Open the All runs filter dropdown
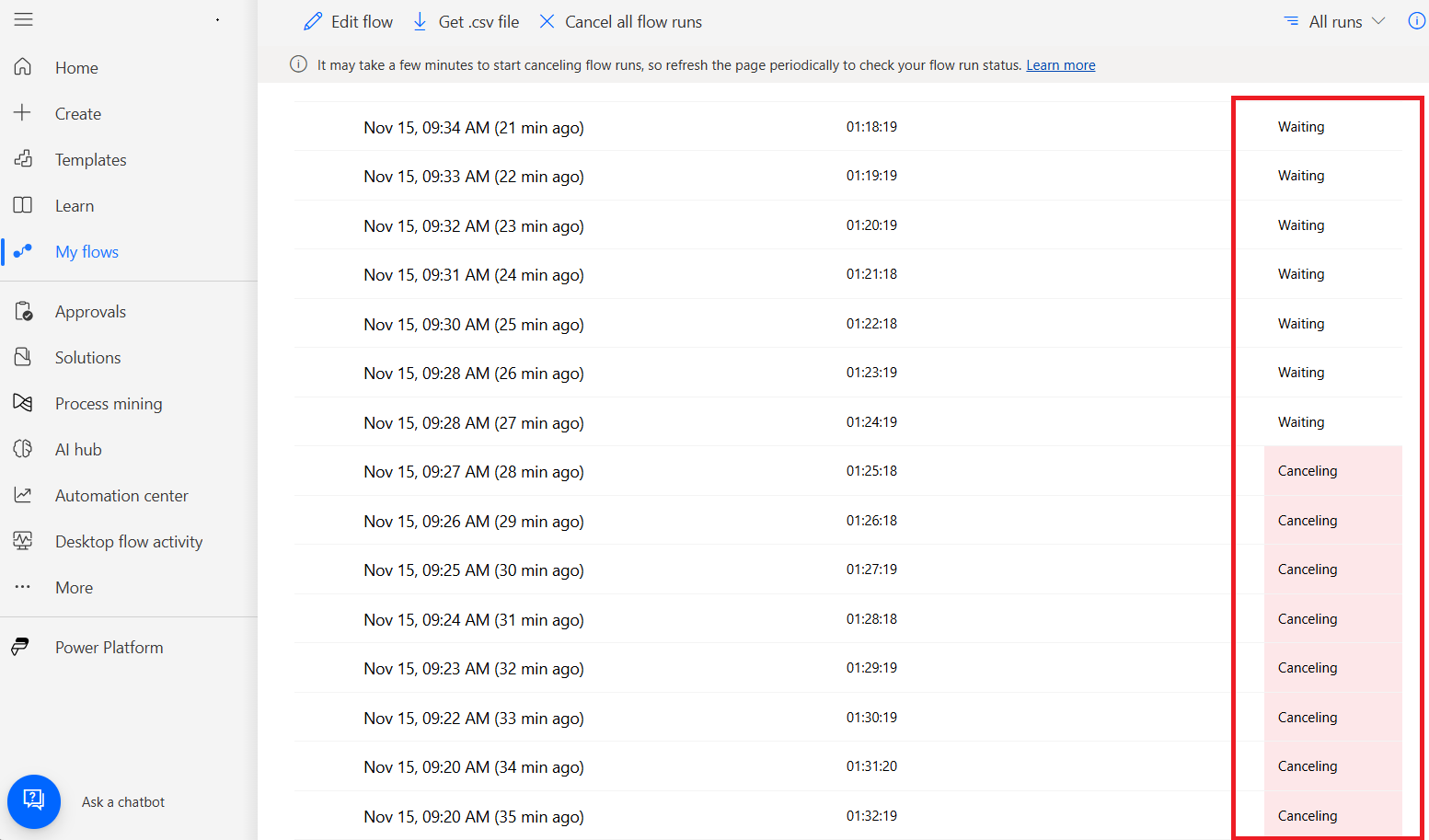Viewport: 1429px width, 840px height. [x=1335, y=21]
